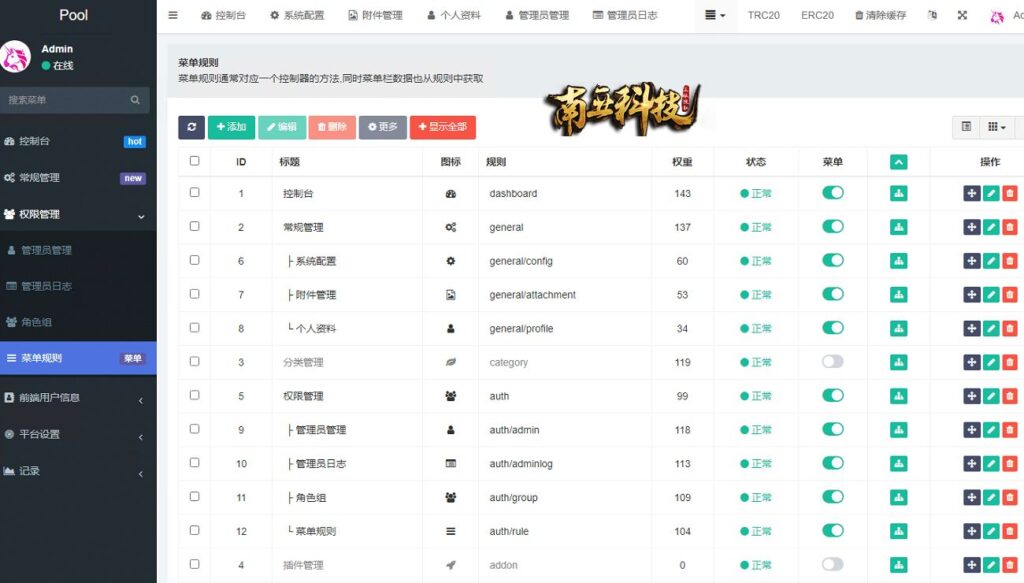Open 常规管理 in the sidebar
Viewport: 1024px width, 583px height.
click(x=78, y=178)
